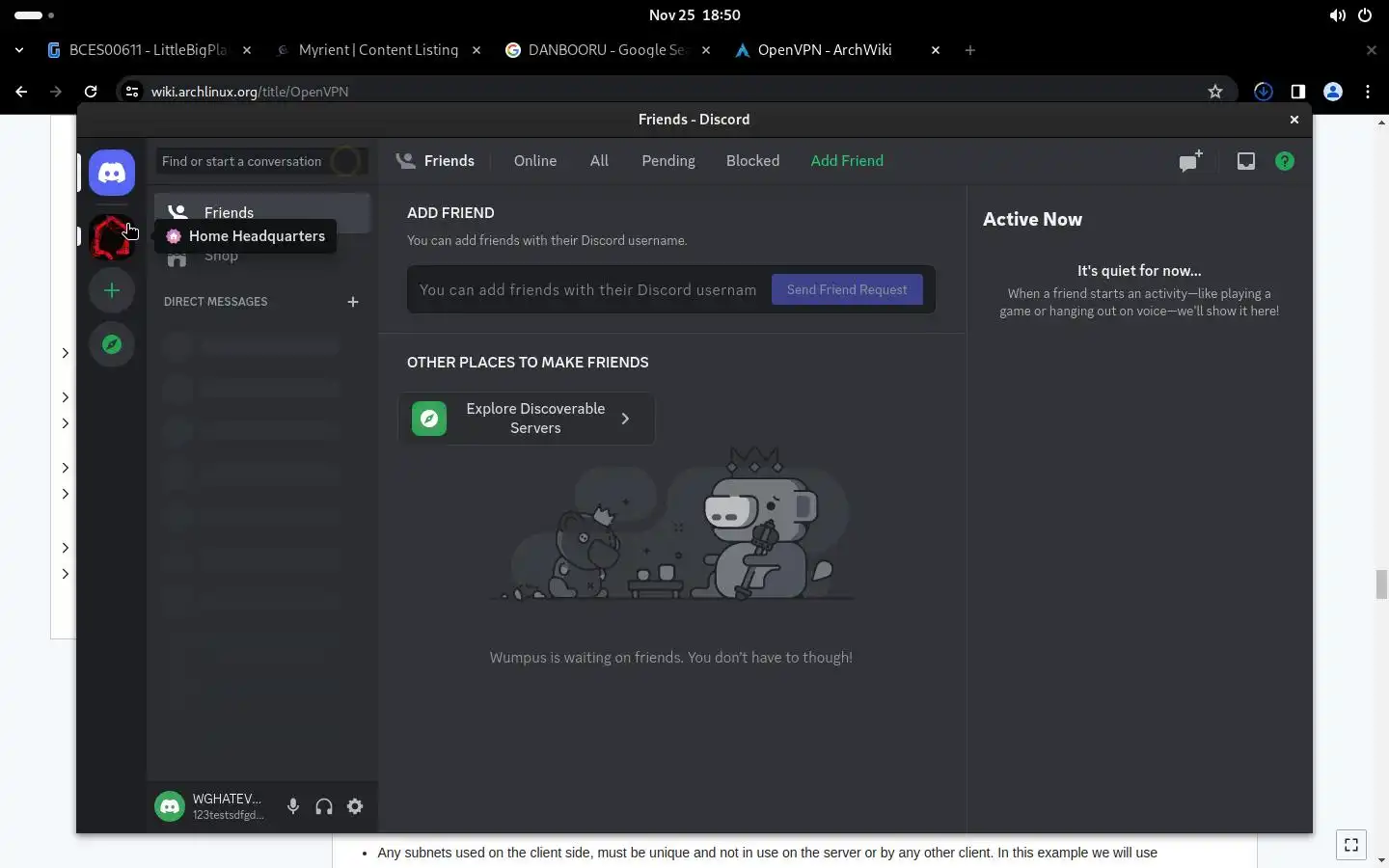1389x868 pixels.
Task: Open User Settings gear icon
Action: pyautogui.click(x=355, y=806)
